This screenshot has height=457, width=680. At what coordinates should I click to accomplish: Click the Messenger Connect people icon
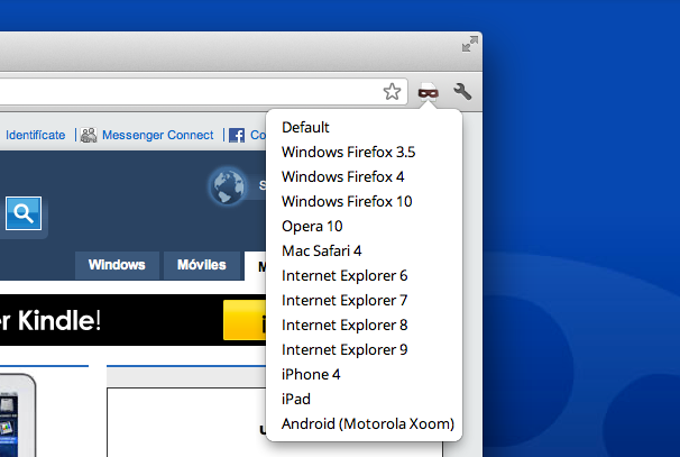pyautogui.click(x=89, y=135)
